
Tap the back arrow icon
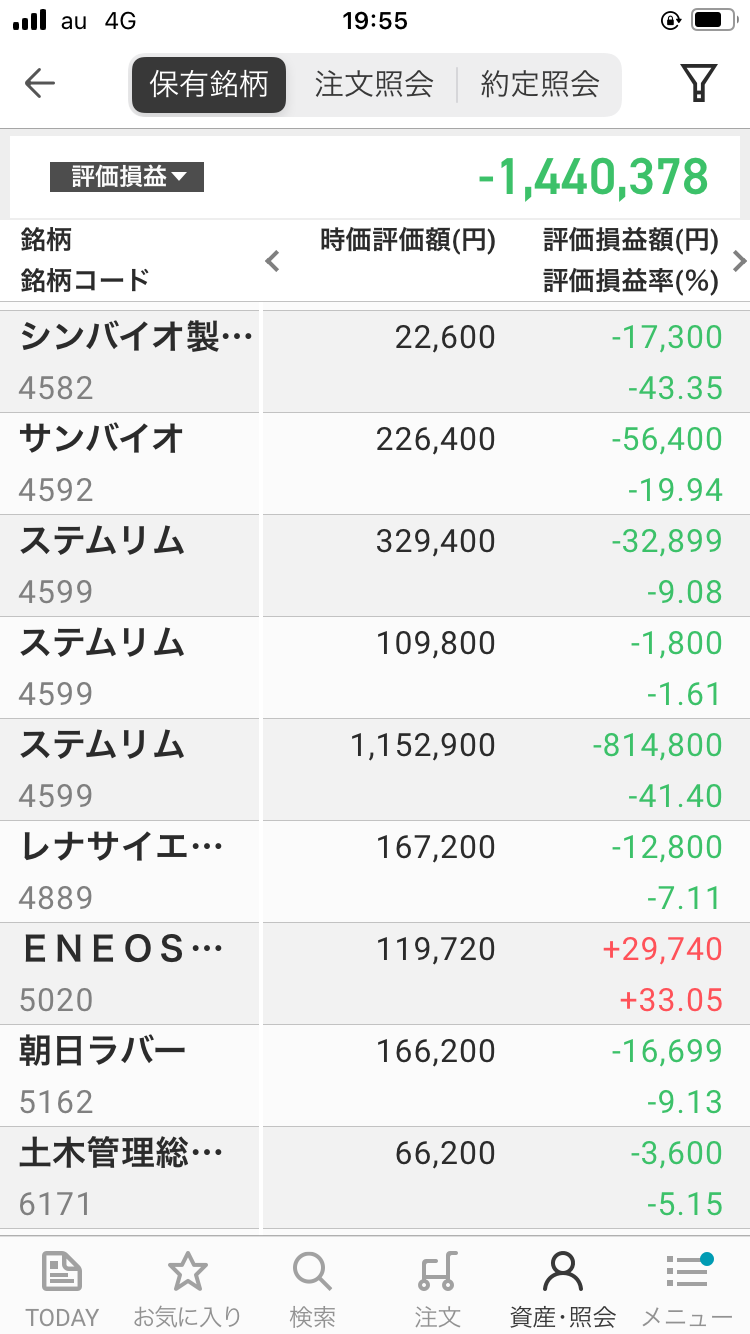click(x=40, y=84)
